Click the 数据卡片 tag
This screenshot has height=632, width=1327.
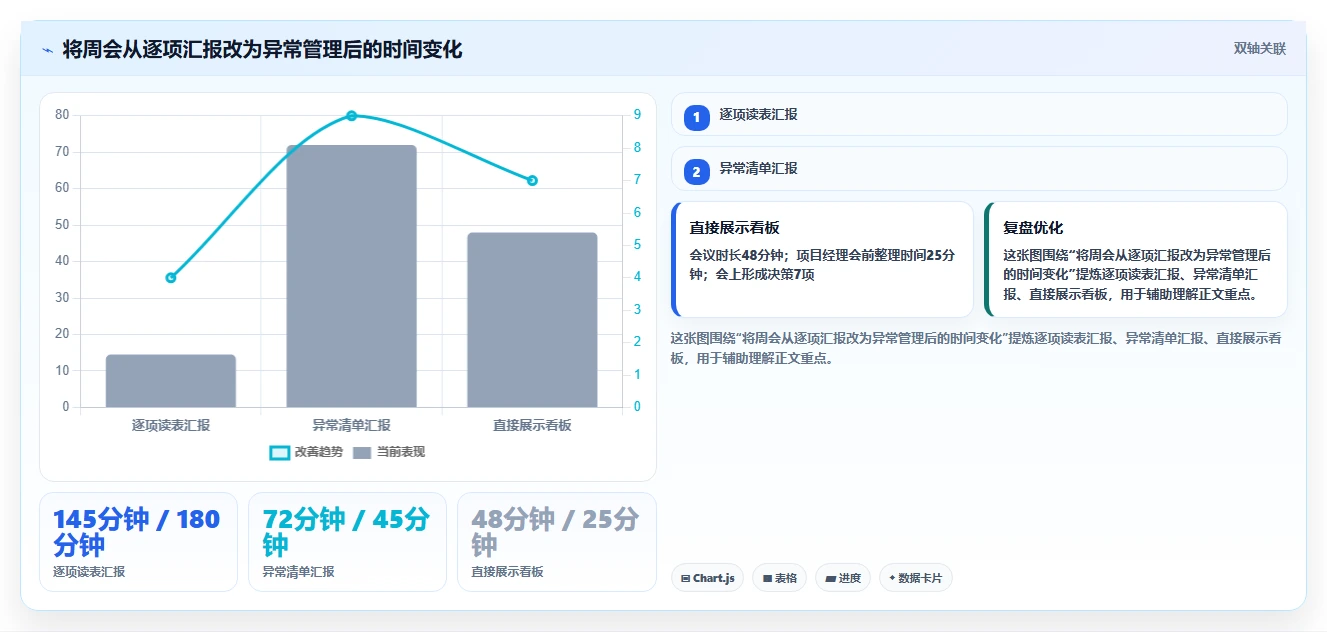click(916, 578)
